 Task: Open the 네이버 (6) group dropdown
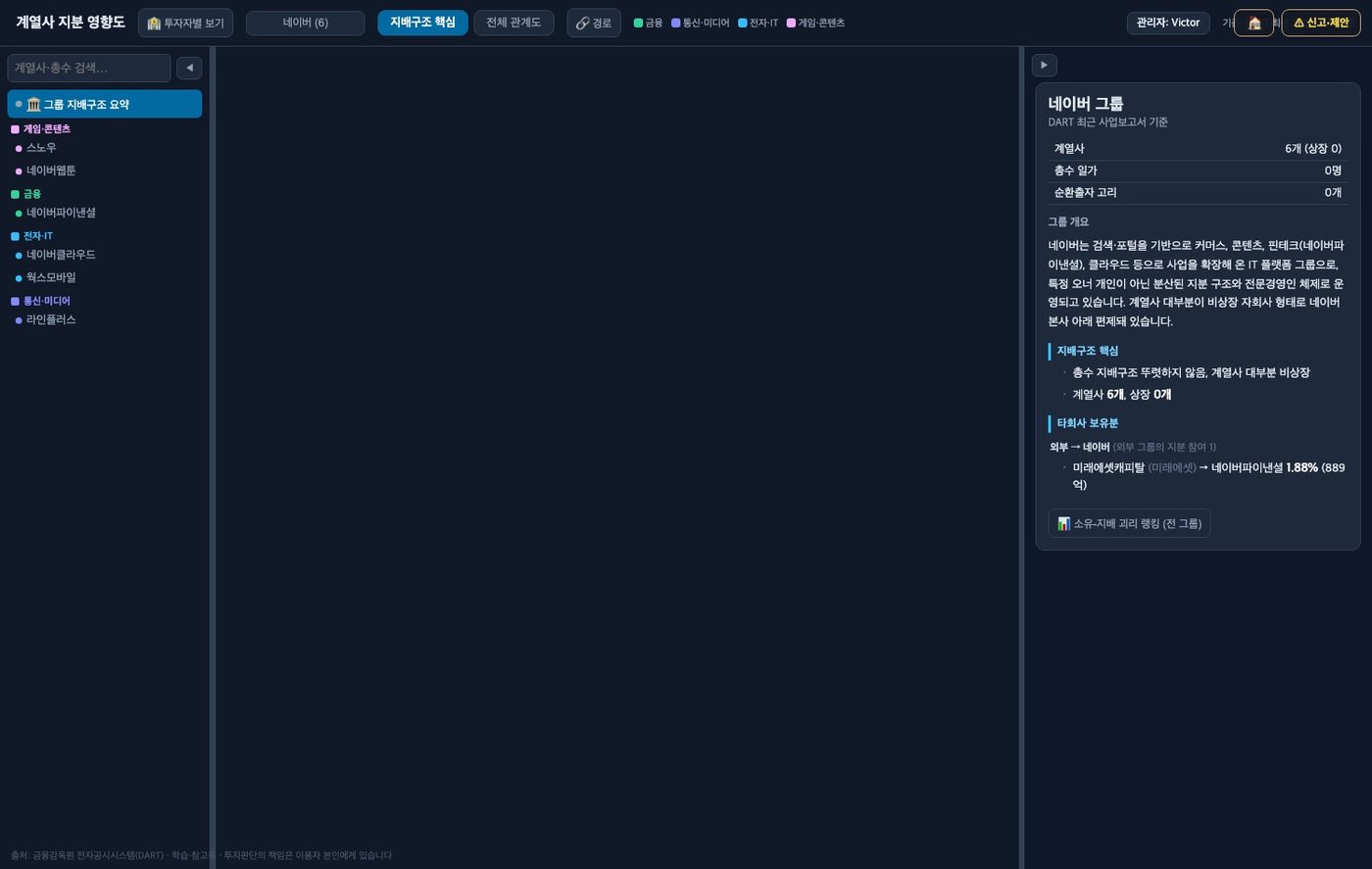(x=305, y=23)
